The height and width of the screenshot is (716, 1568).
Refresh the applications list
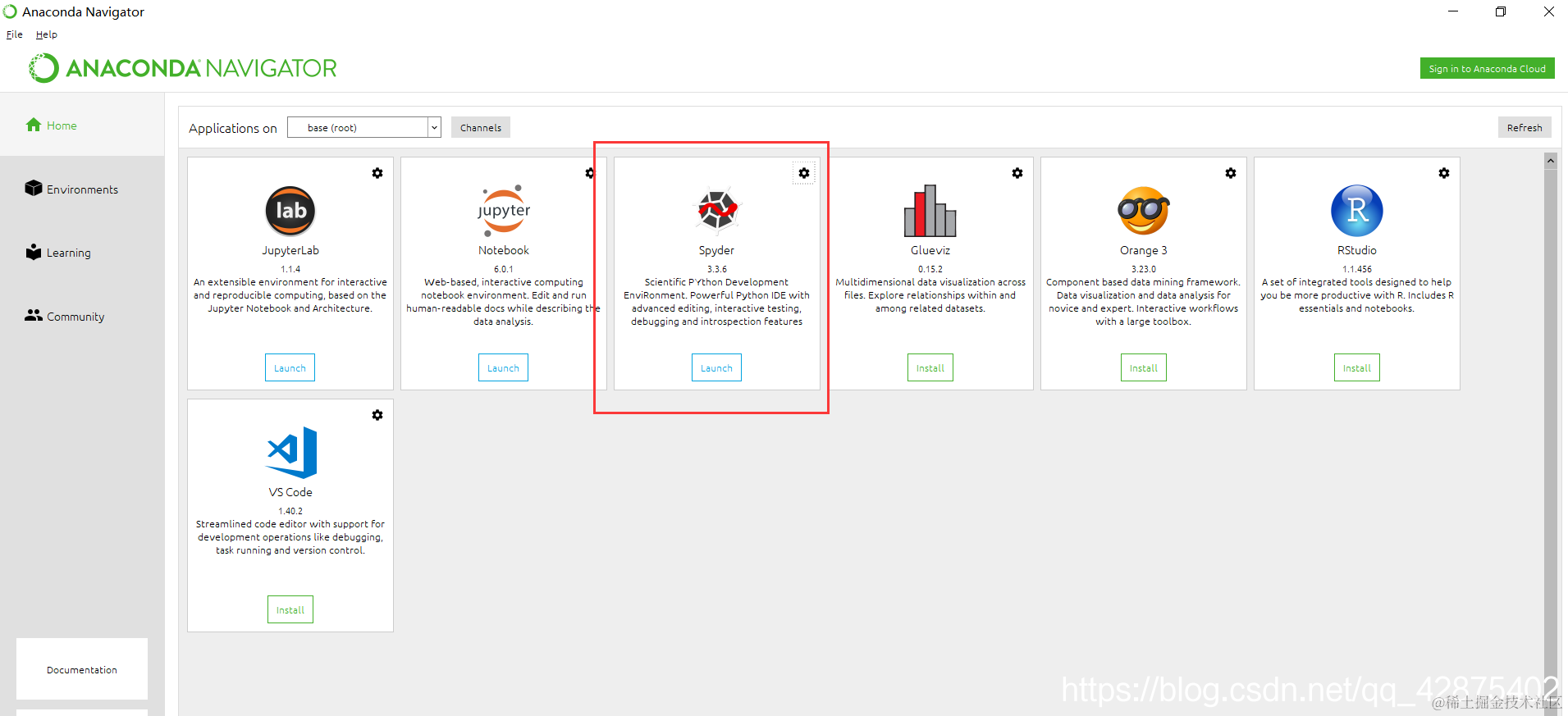[x=1525, y=127]
